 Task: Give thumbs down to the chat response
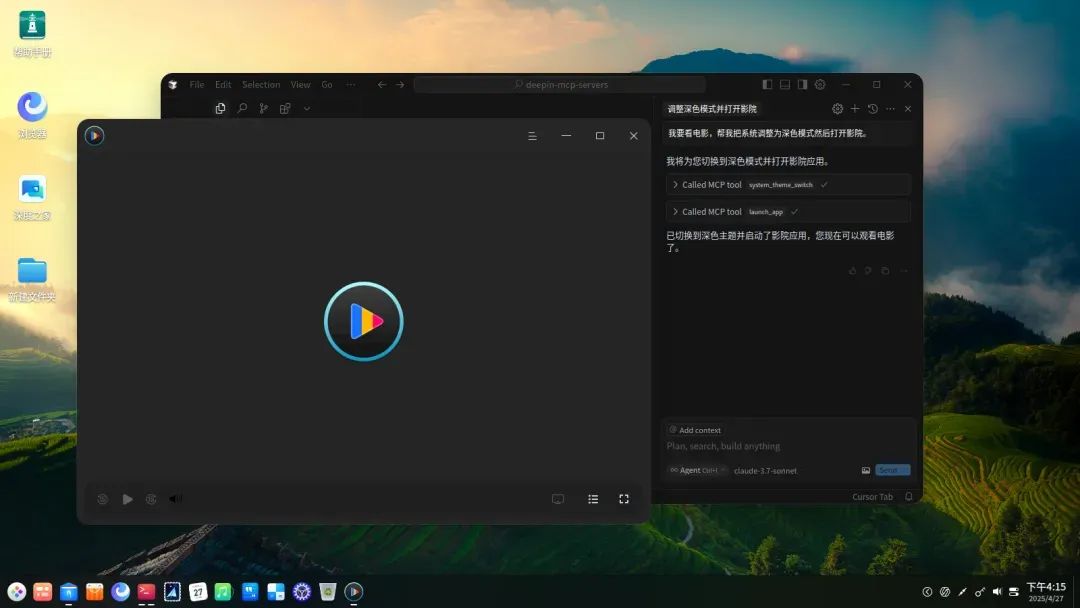click(x=869, y=271)
